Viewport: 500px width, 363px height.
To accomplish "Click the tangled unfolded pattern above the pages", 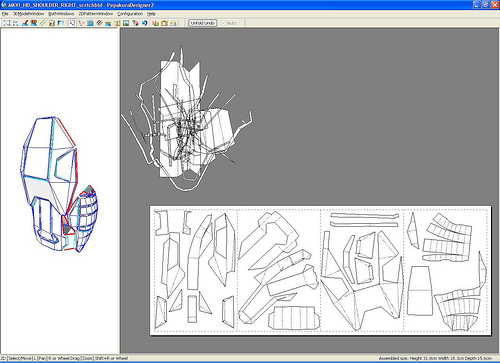I will (187, 119).
